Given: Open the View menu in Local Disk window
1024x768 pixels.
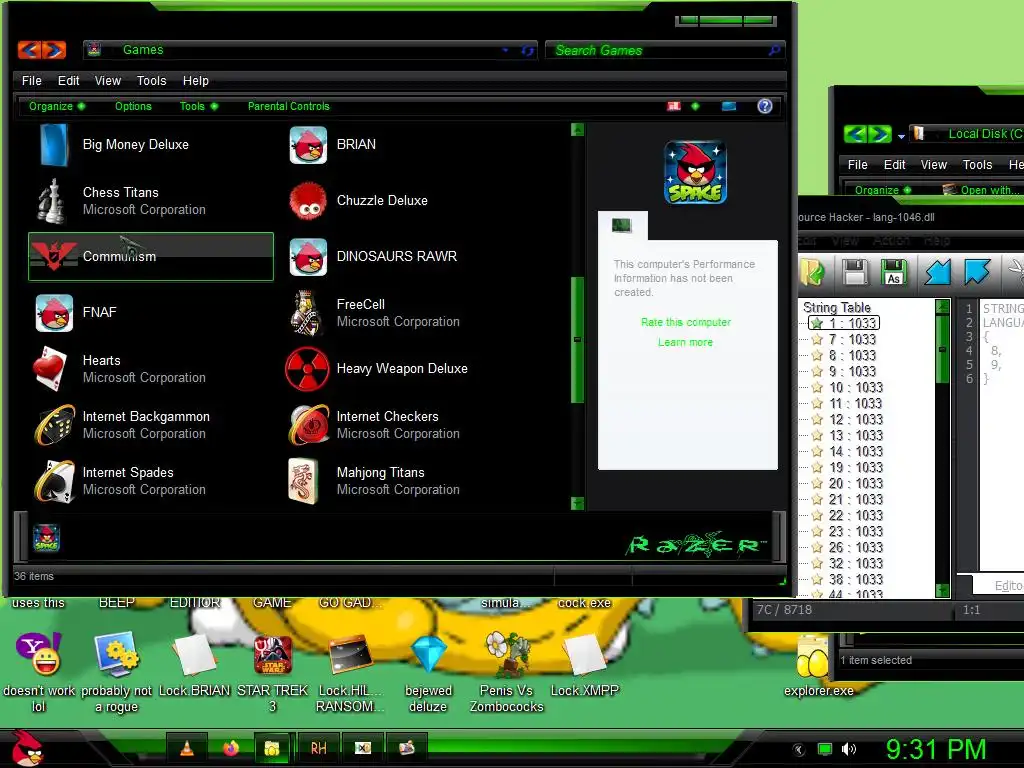Looking at the screenshot, I should (x=933, y=165).
